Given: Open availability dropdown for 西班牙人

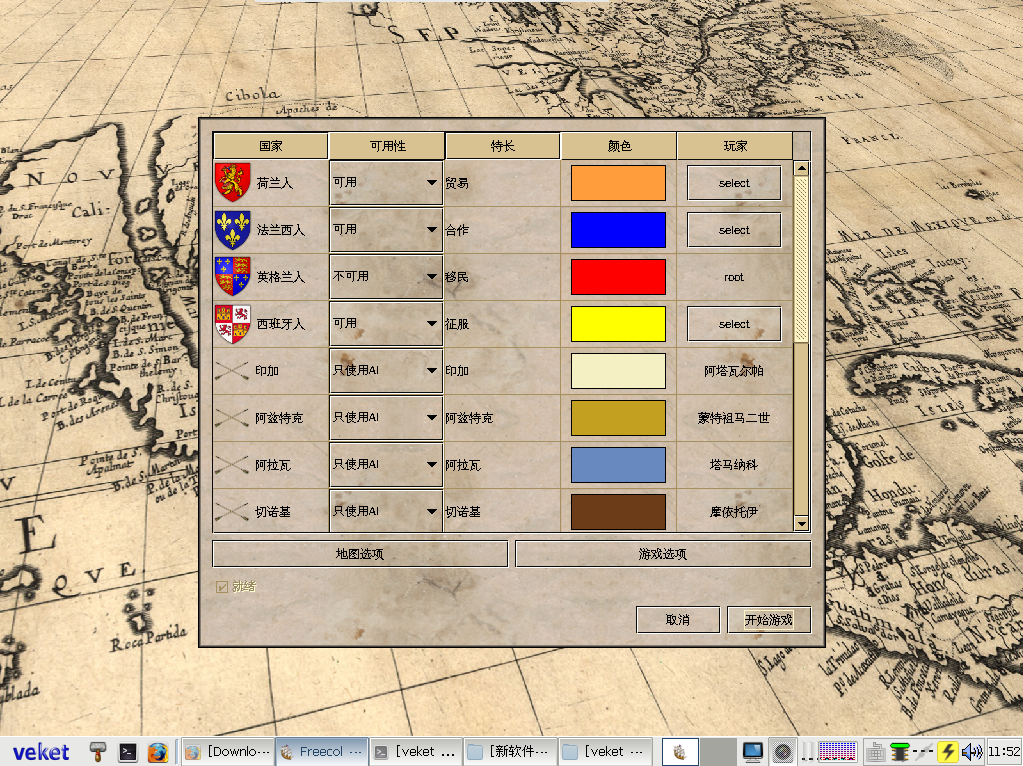Looking at the screenshot, I should click(x=386, y=324).
